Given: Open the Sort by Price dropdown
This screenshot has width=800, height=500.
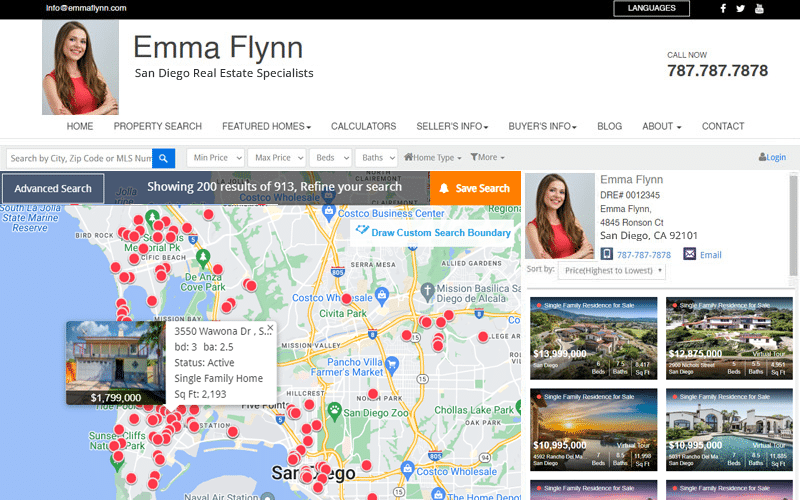Looking at the screenshot, I should [x=612, y=271].
